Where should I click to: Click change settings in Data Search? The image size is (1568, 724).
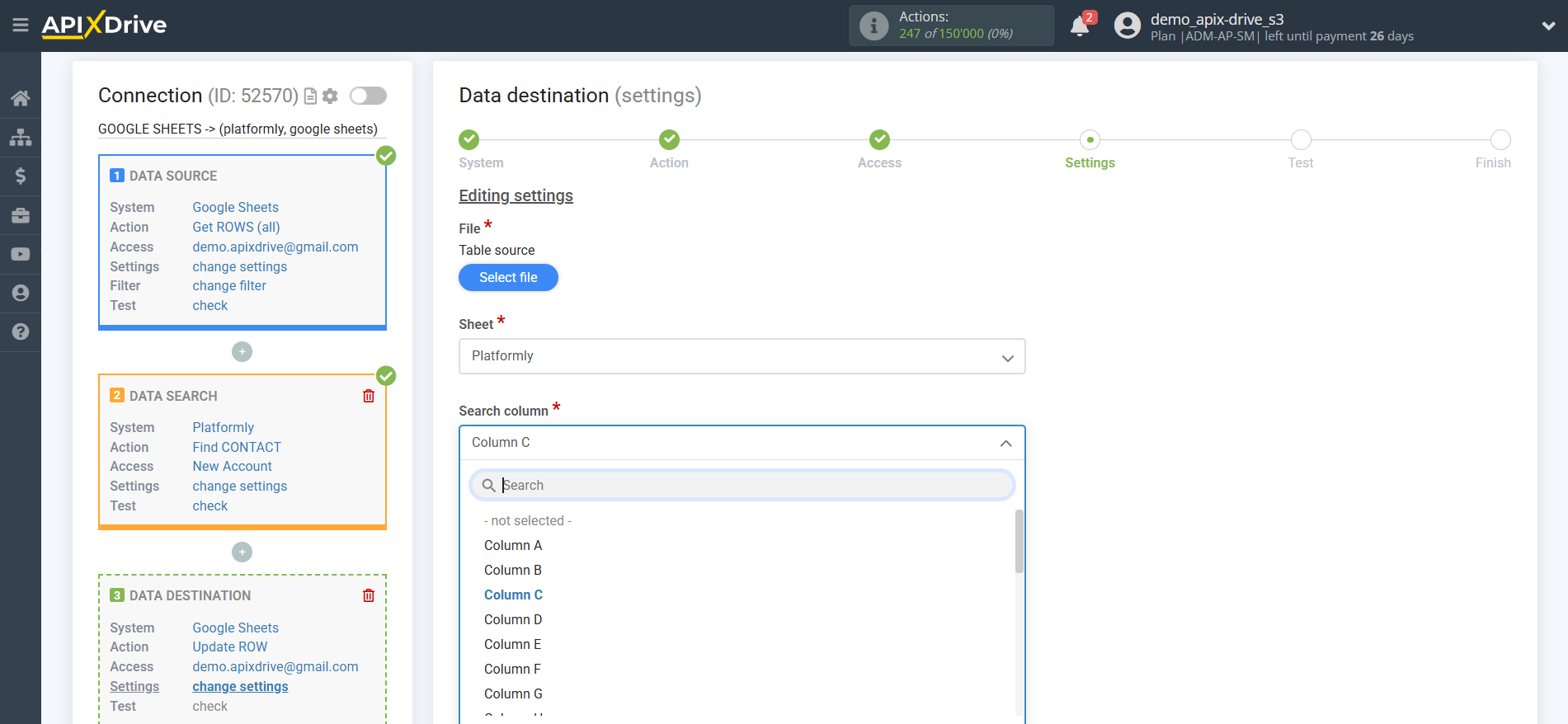239,486
